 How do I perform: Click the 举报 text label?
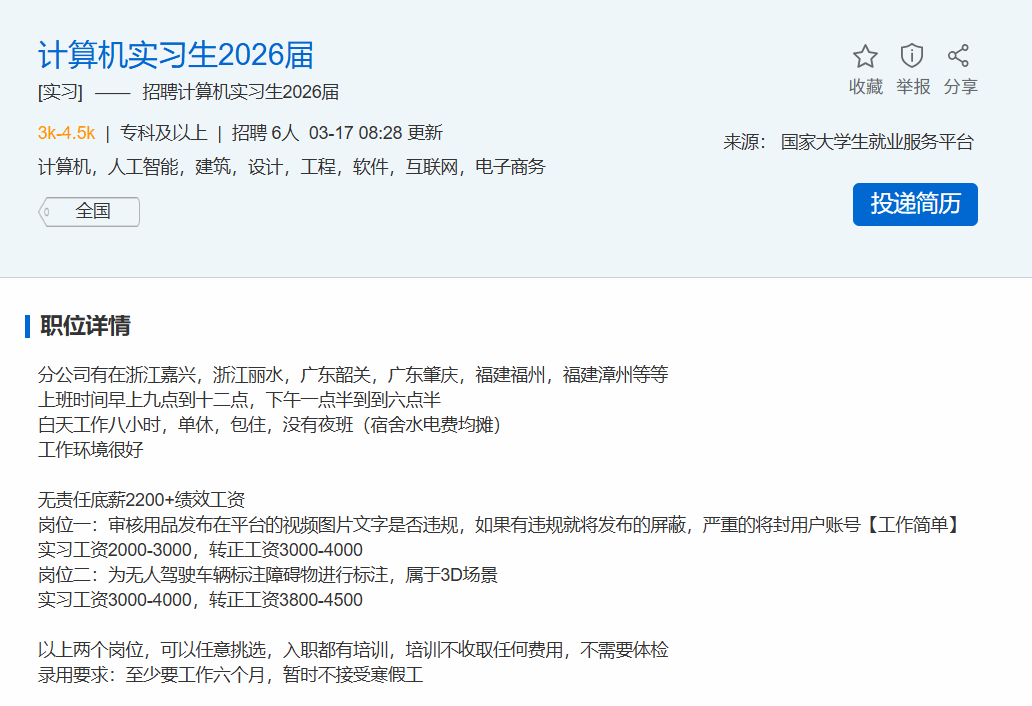pos(912,87)
